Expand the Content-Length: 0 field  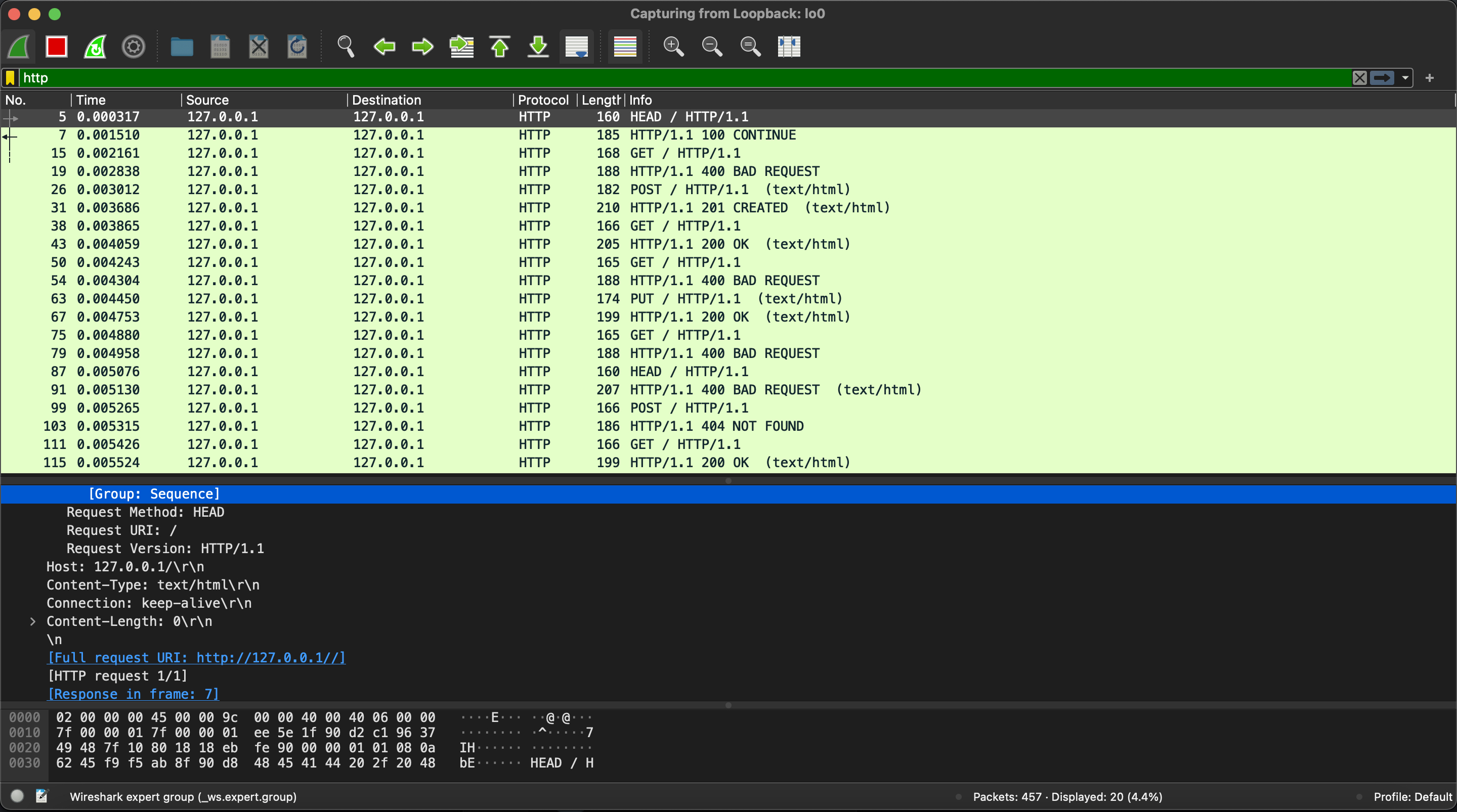click(33, 621)
